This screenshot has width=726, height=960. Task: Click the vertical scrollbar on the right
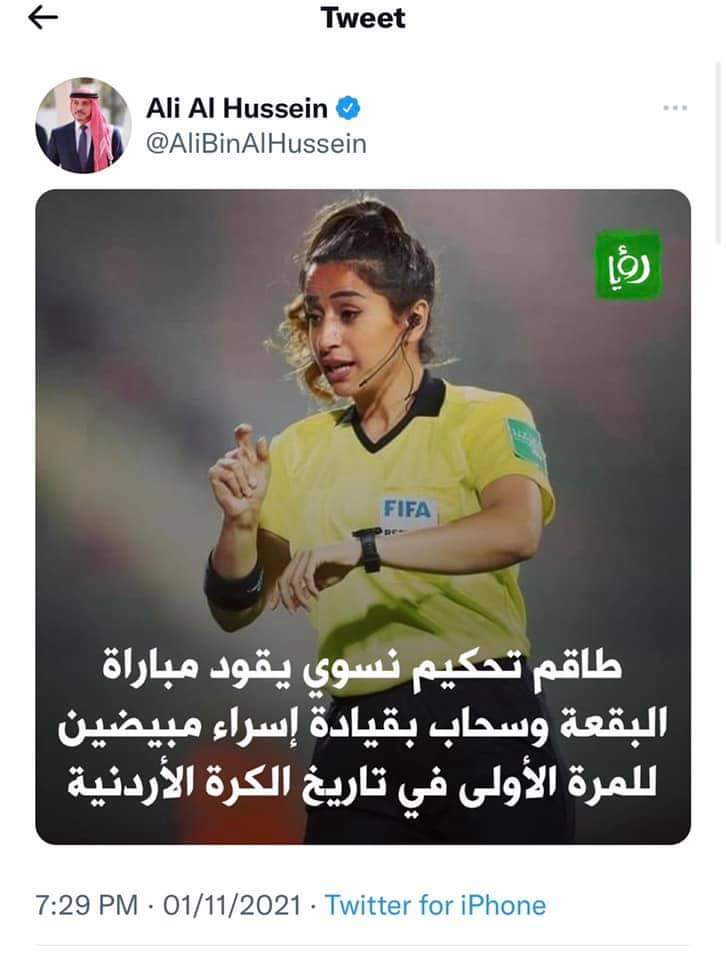720,153
